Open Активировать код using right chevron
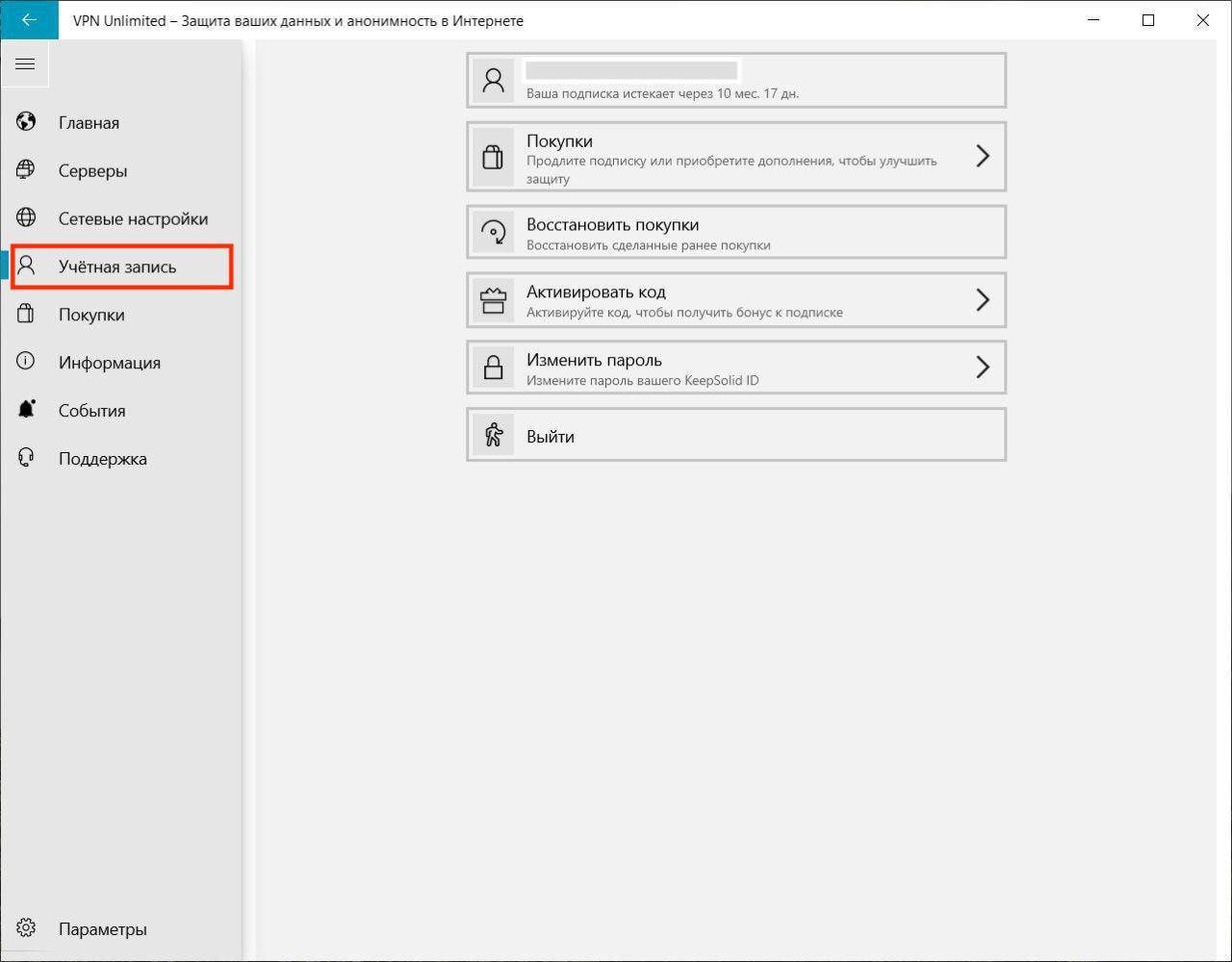This screenshot has height=962, width=1232. click(982, 300)
